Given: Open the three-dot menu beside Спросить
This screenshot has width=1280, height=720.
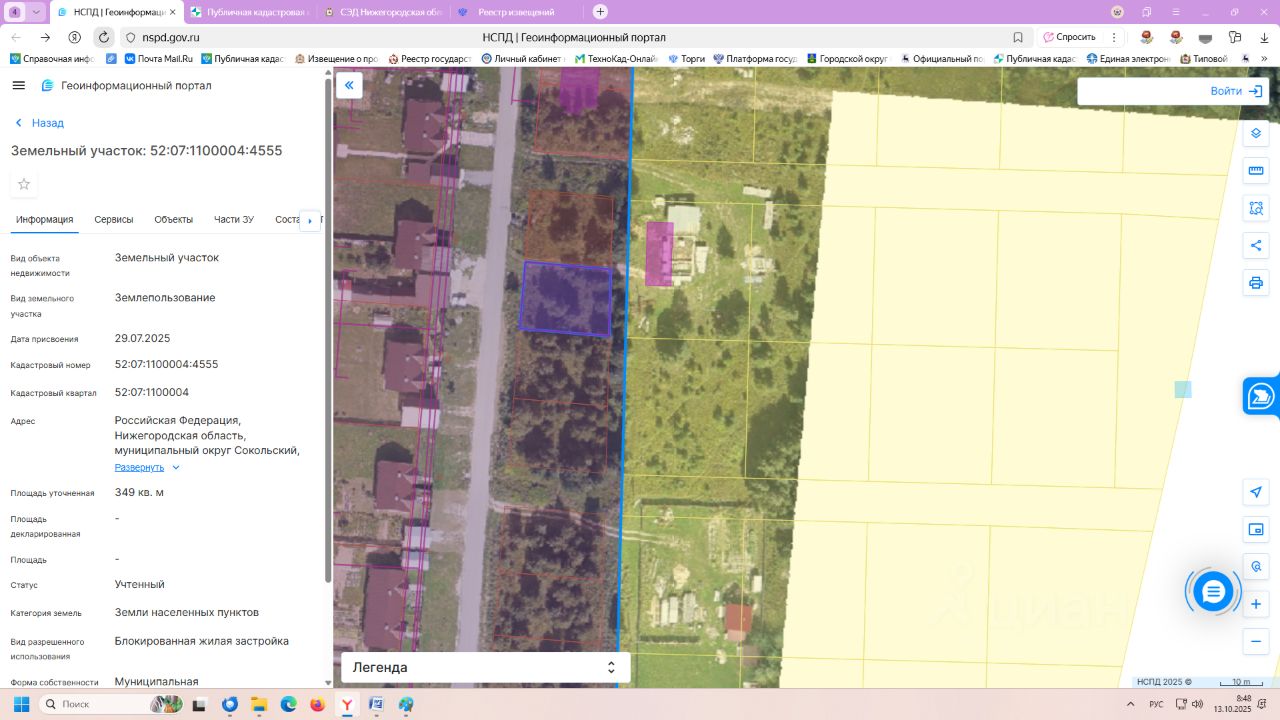Looking at the screenshot, I should tap(1114, 37).
